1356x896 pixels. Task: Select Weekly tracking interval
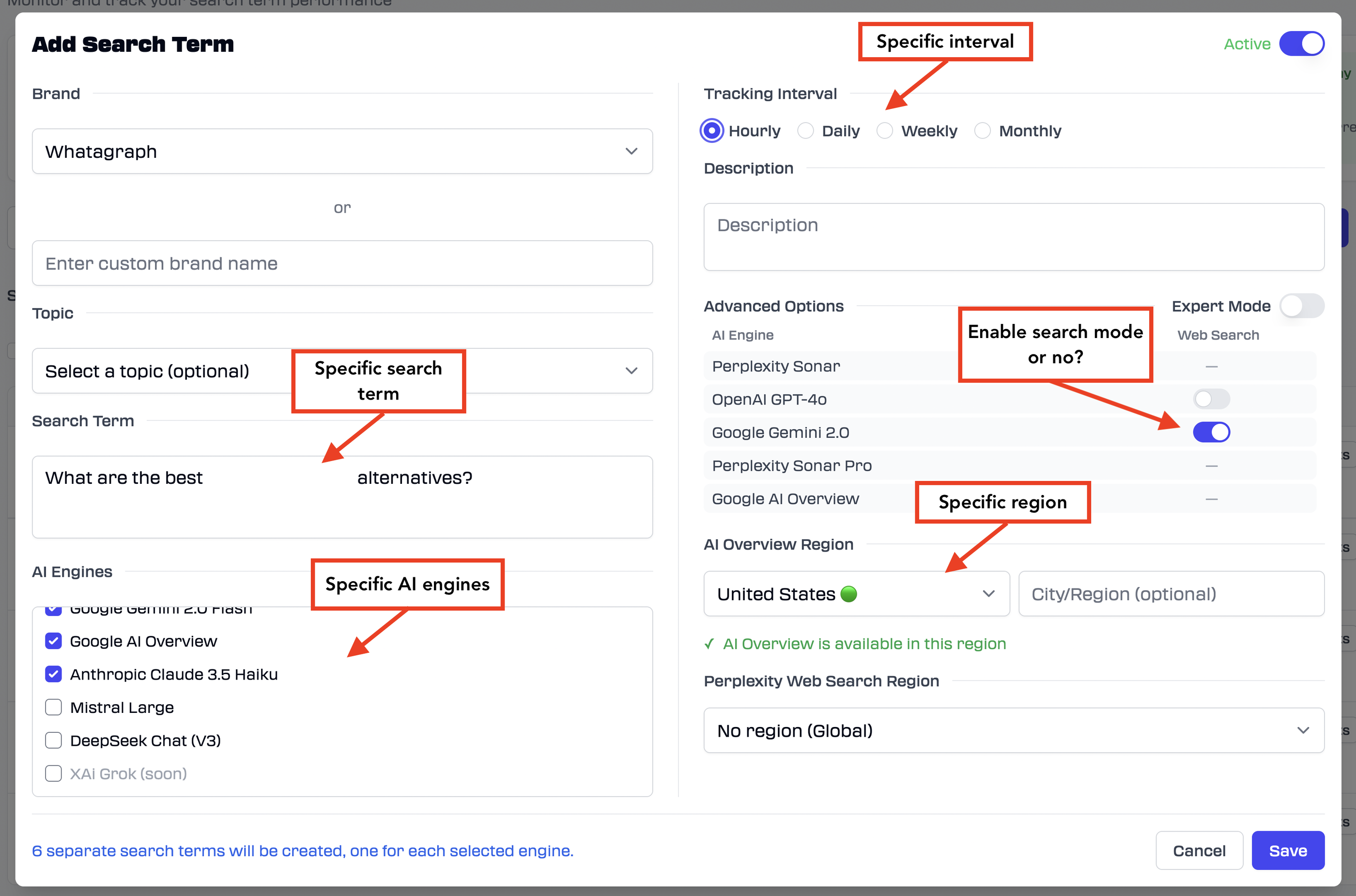click(885, 130)
